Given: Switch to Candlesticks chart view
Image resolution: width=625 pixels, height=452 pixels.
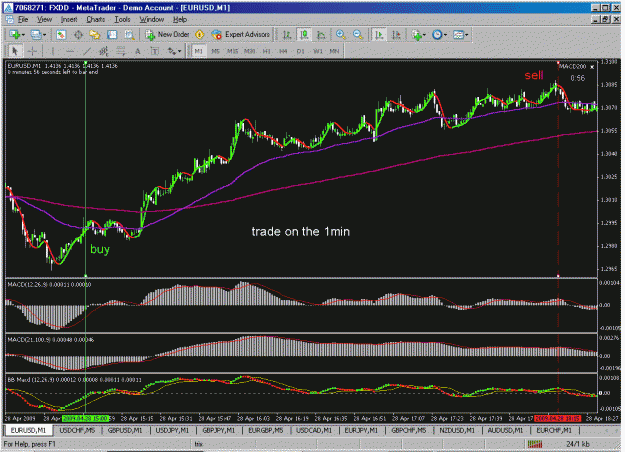Looking at the screenshot, I should (304, 35).
